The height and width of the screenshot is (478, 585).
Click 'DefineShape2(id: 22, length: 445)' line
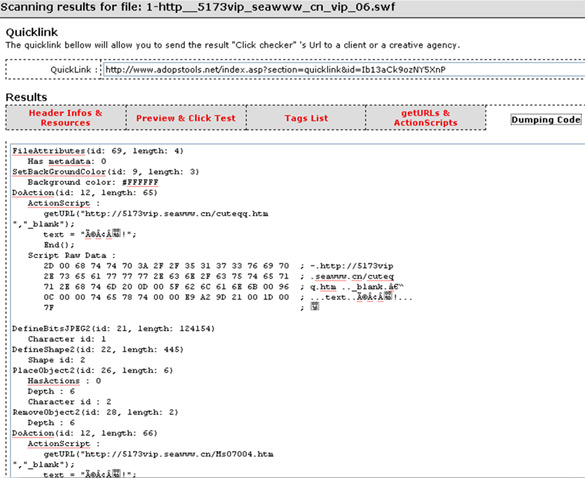point(98,350)
